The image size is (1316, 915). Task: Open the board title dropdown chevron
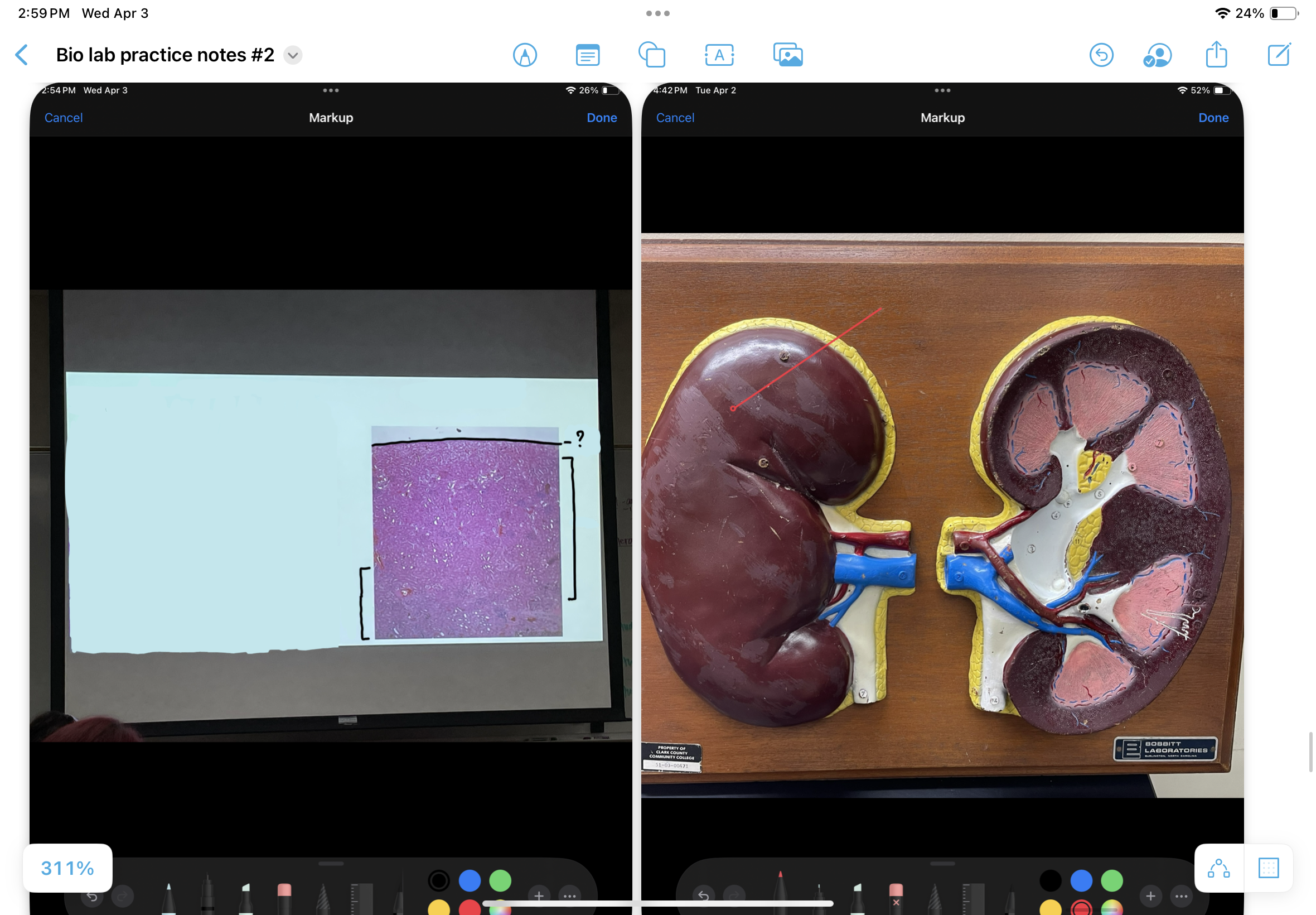293,55
